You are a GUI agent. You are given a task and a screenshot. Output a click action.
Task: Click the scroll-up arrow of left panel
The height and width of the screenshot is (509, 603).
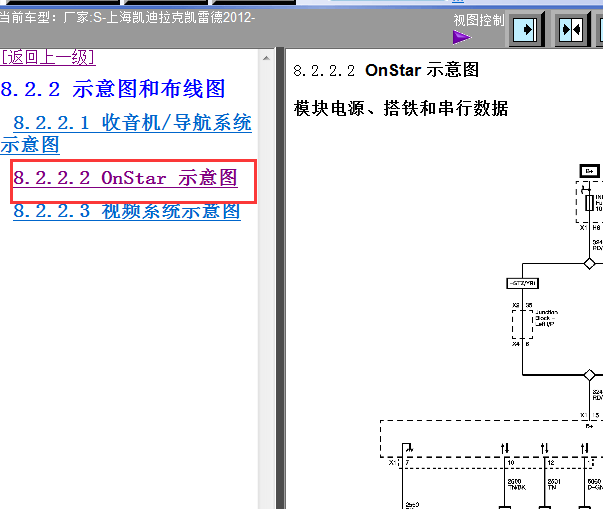point(266,58)
